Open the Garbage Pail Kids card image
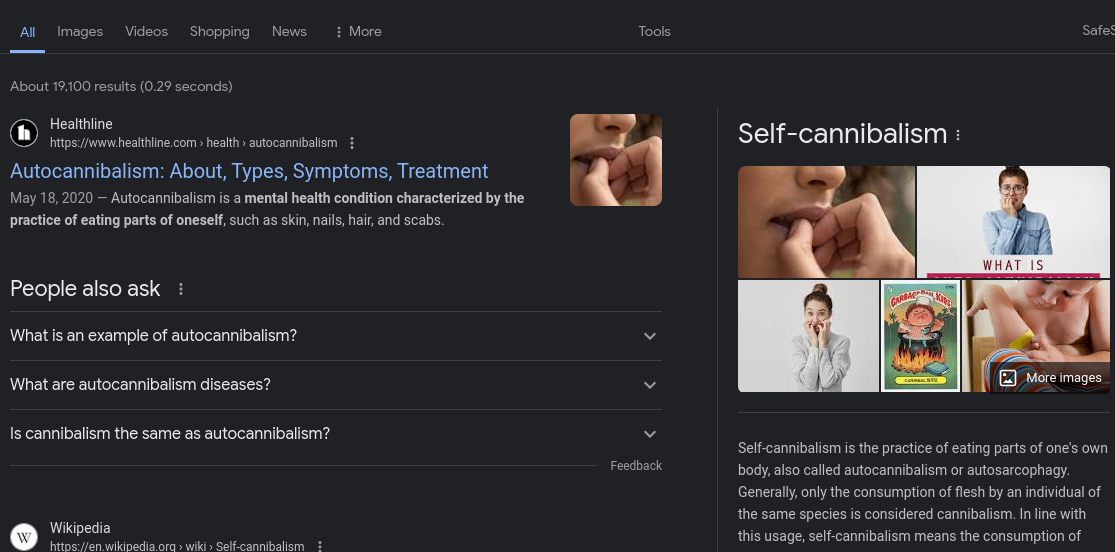 (920, 336)
